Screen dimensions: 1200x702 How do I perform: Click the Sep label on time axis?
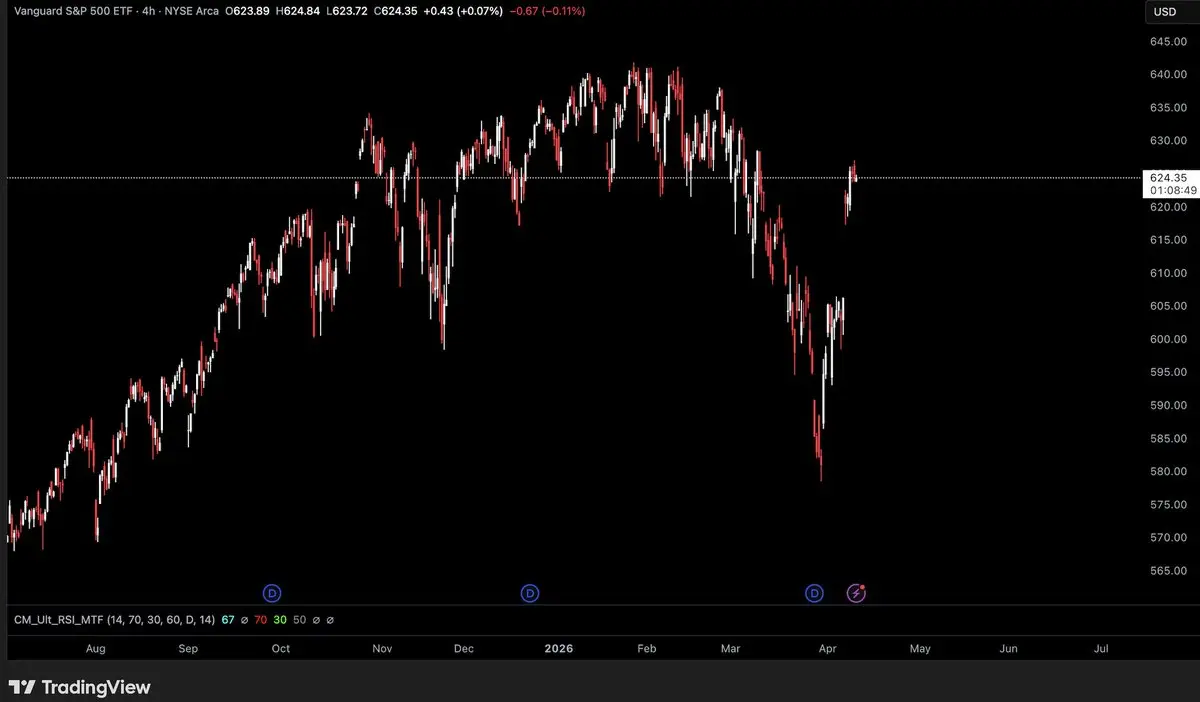pos(188,648)
